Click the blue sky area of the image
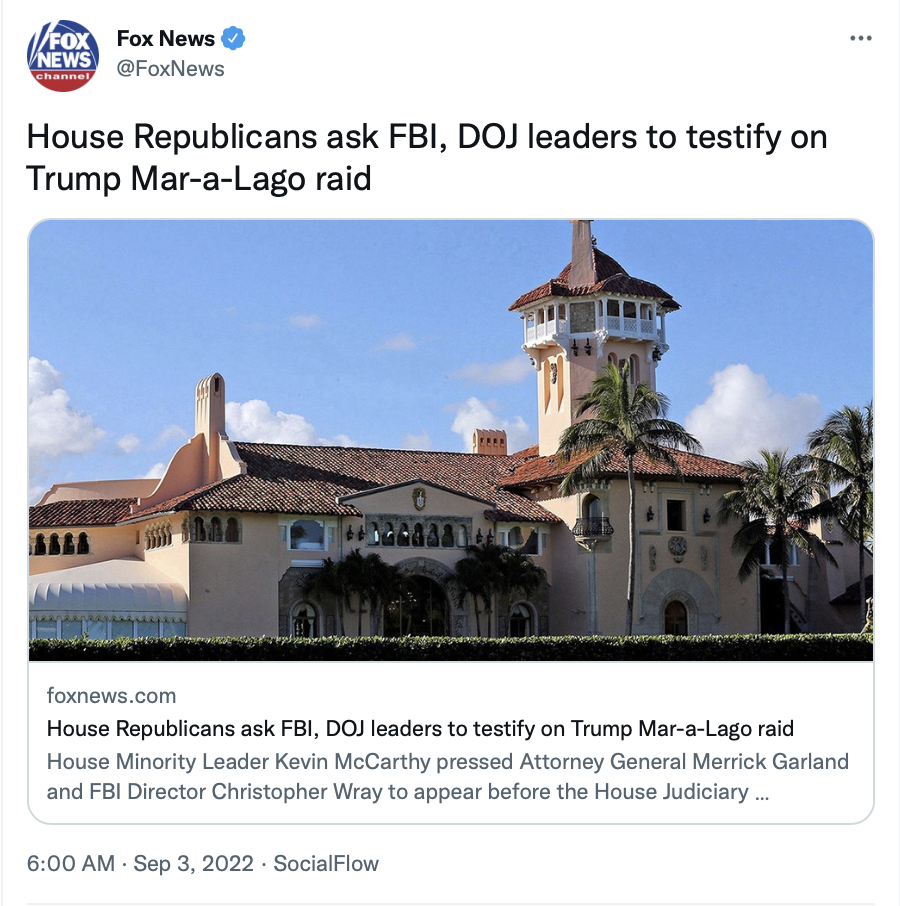This screenshot has height=906, width=900. (x=289, y=289)
